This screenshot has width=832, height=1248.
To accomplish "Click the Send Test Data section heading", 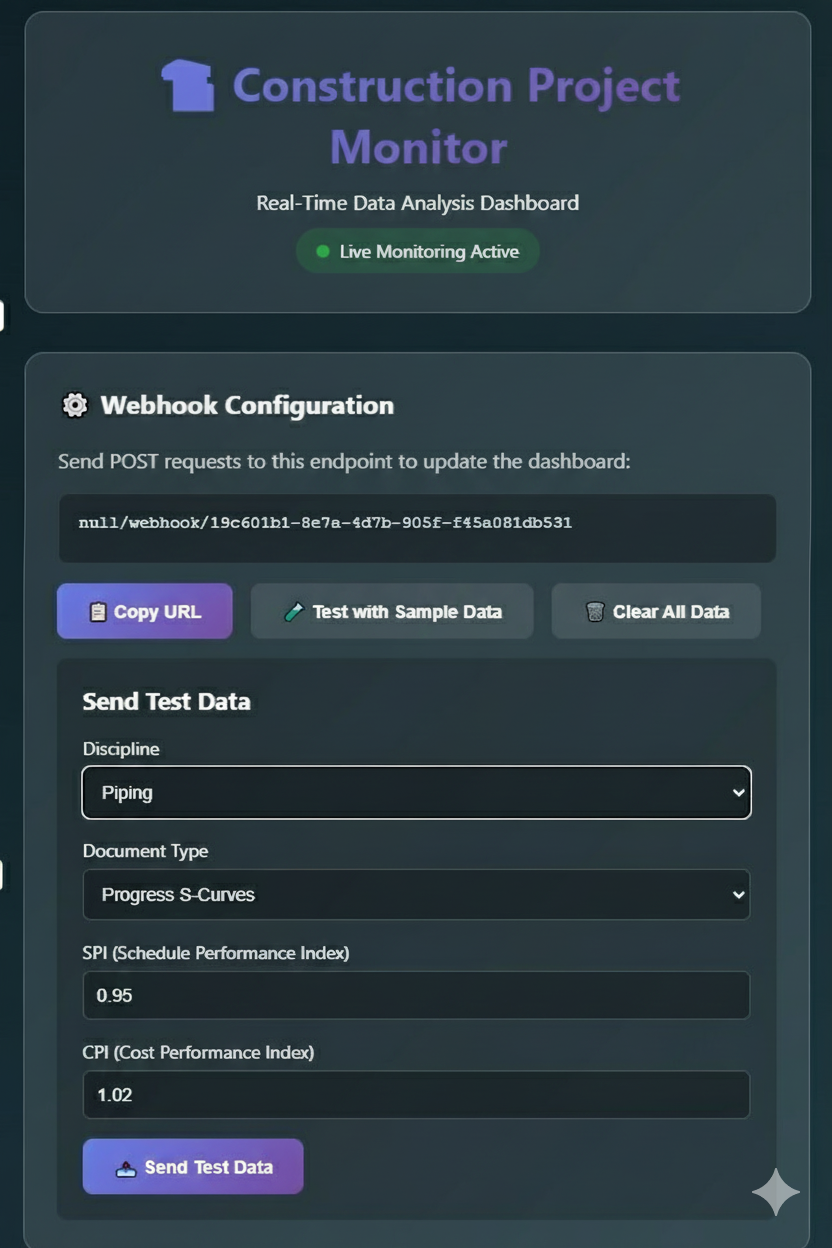I will point(166,702).
